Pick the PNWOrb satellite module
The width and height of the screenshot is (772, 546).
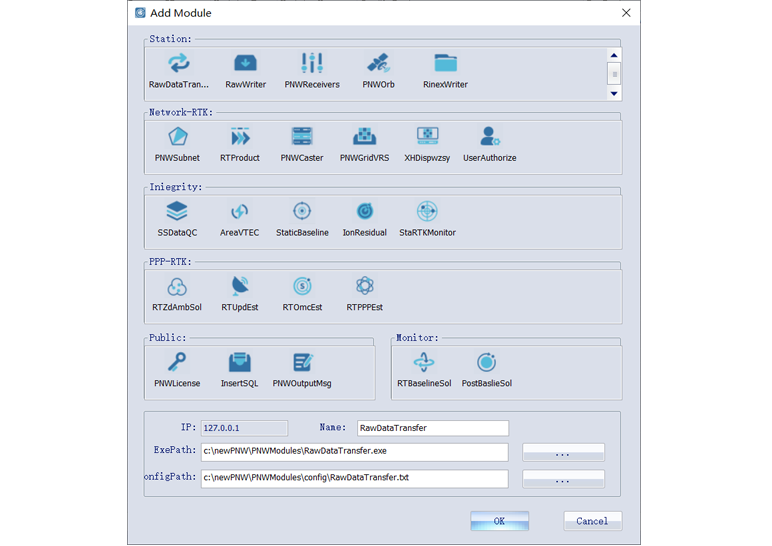pos(378,64)
